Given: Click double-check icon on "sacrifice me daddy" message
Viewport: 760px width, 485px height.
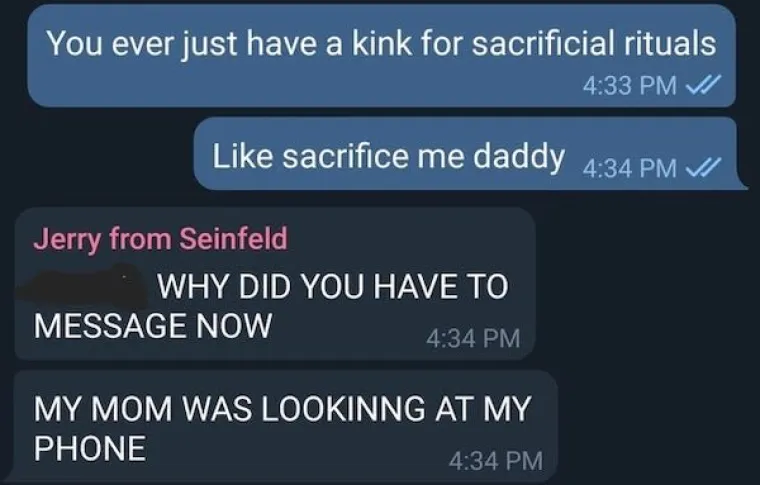Looking at the screenshot, I should pyautogui.click(x=696, y=167).
